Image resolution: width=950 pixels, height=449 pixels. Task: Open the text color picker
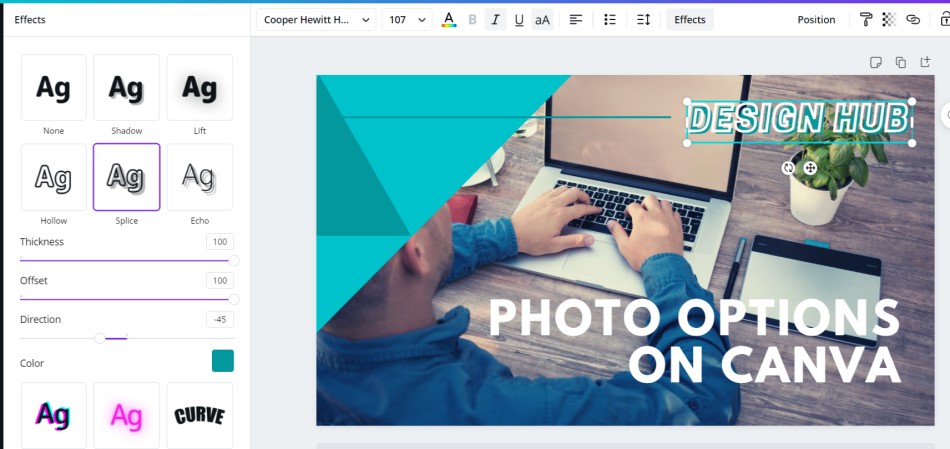pyautogui.click(x=449, y=19)
